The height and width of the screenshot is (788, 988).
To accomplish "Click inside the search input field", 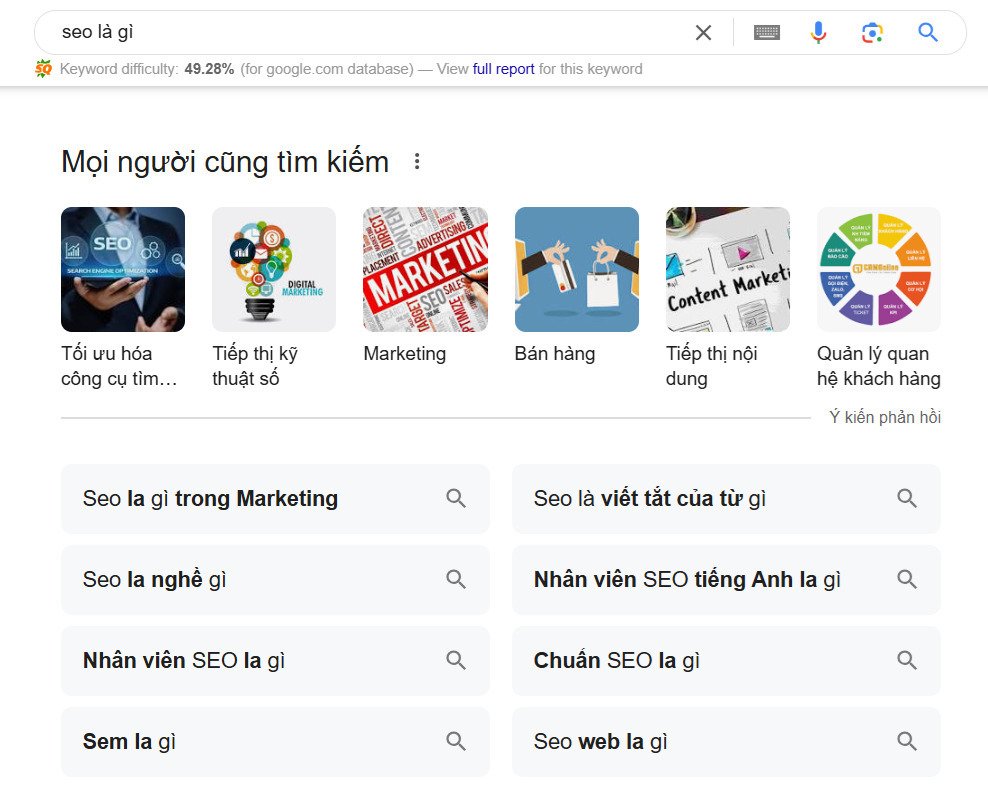I will (x=300, y=31).
